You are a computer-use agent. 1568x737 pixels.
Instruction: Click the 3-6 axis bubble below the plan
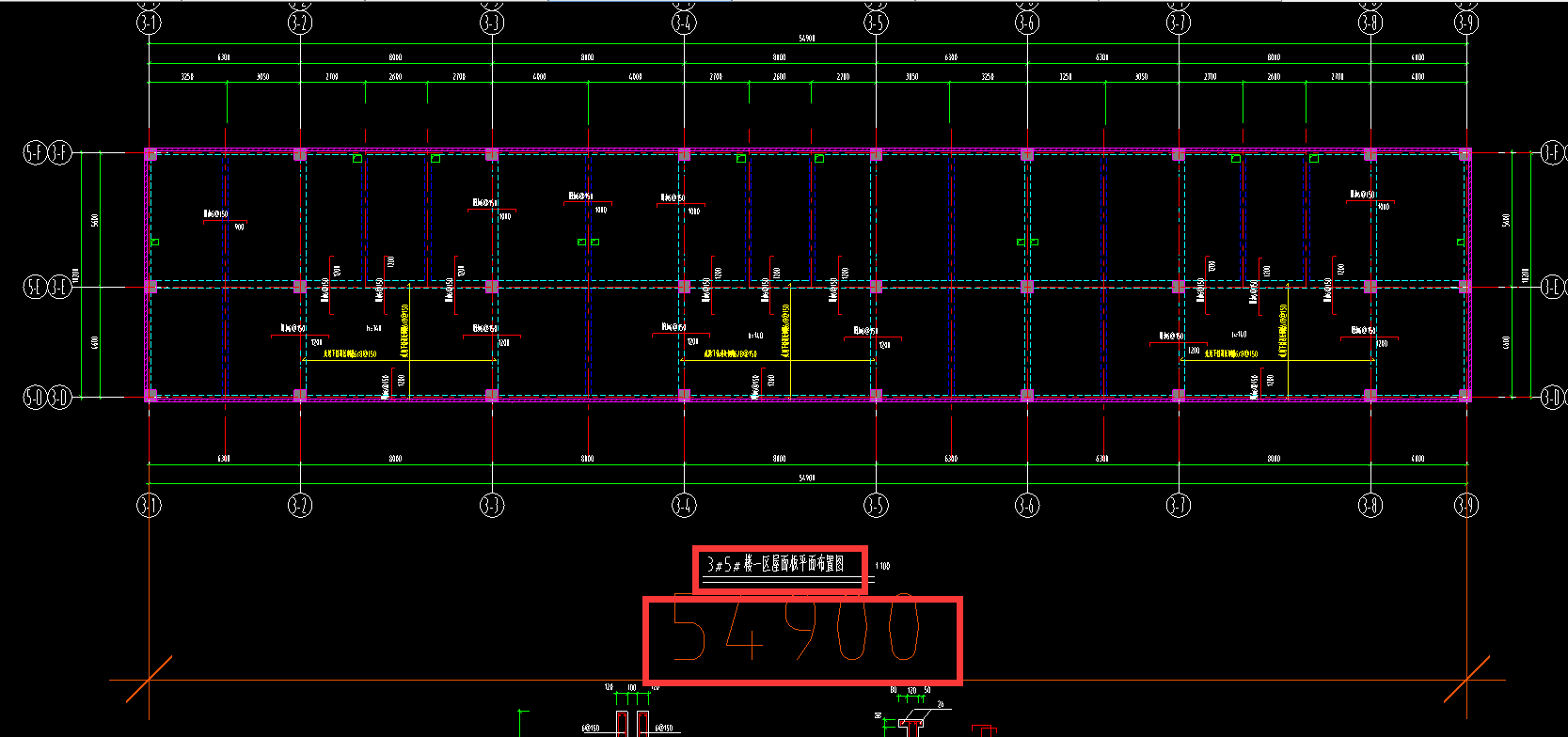click(x=1027, y=506)
